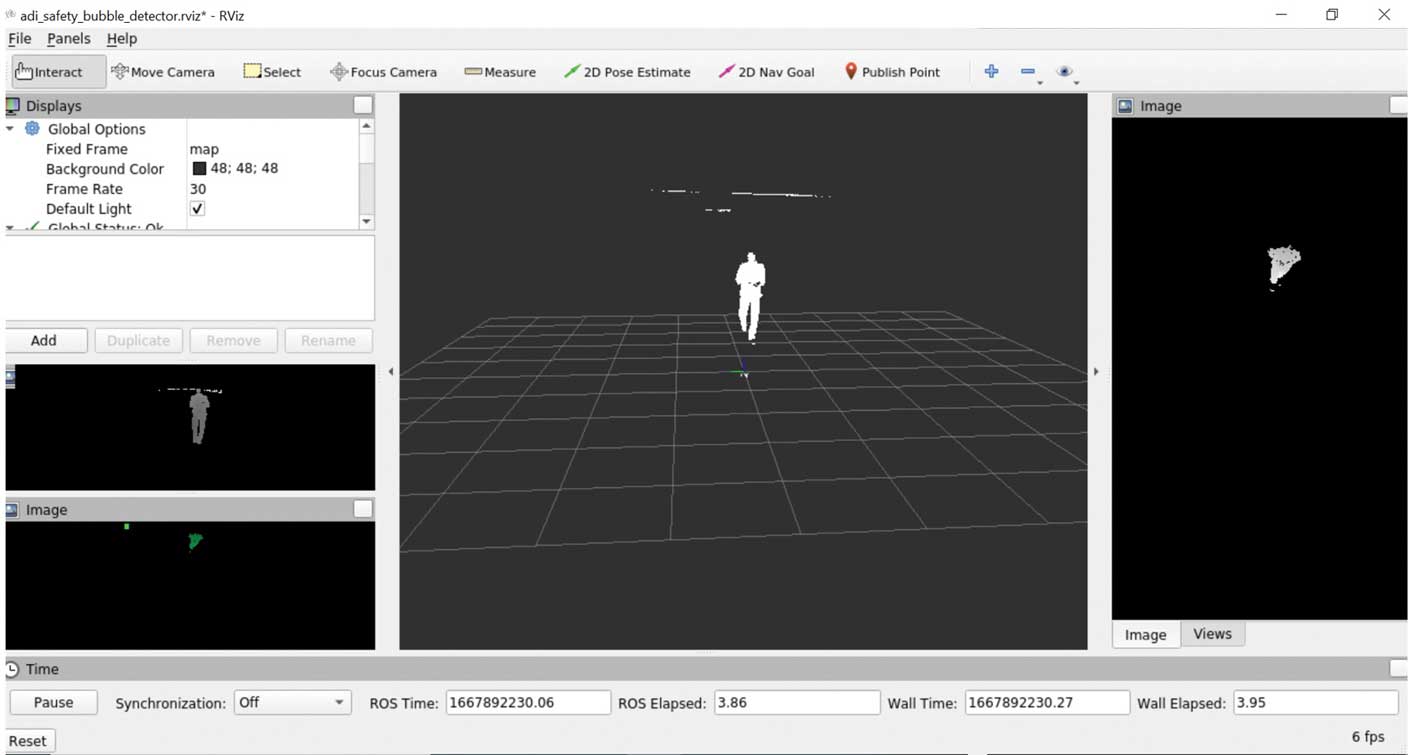
Task: Click the Displays panel float checkbox
Action: point(363,105)
